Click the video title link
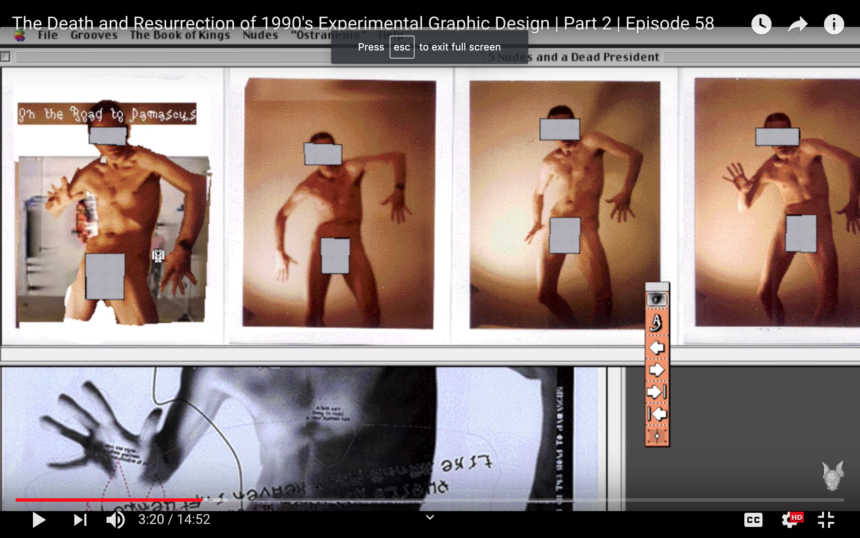This screenshot has width=860, height=538. click(x=363, y=23)
